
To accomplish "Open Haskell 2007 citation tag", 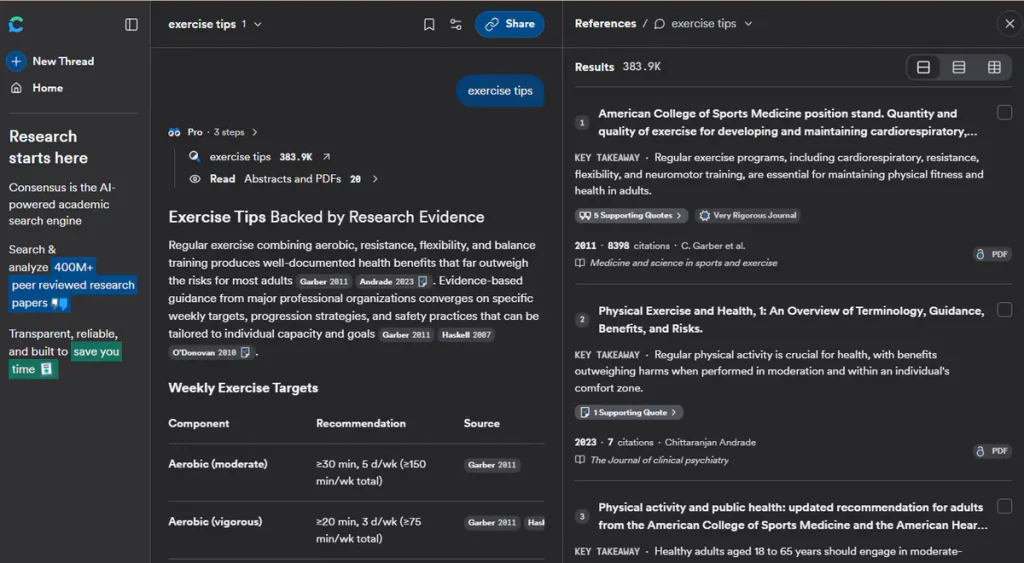I will [x=466, y=335].
